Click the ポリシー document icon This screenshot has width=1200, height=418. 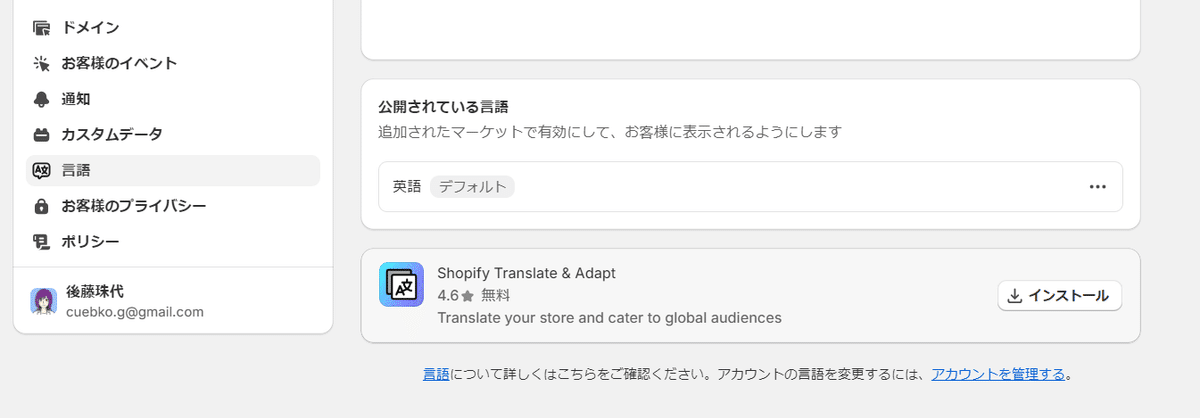point(41,242)
